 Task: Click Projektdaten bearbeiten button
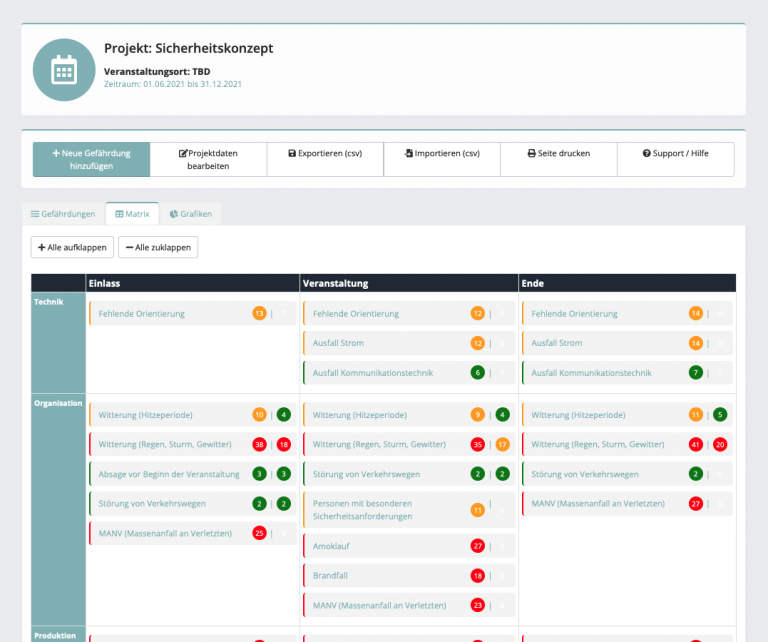click(208, 160)
